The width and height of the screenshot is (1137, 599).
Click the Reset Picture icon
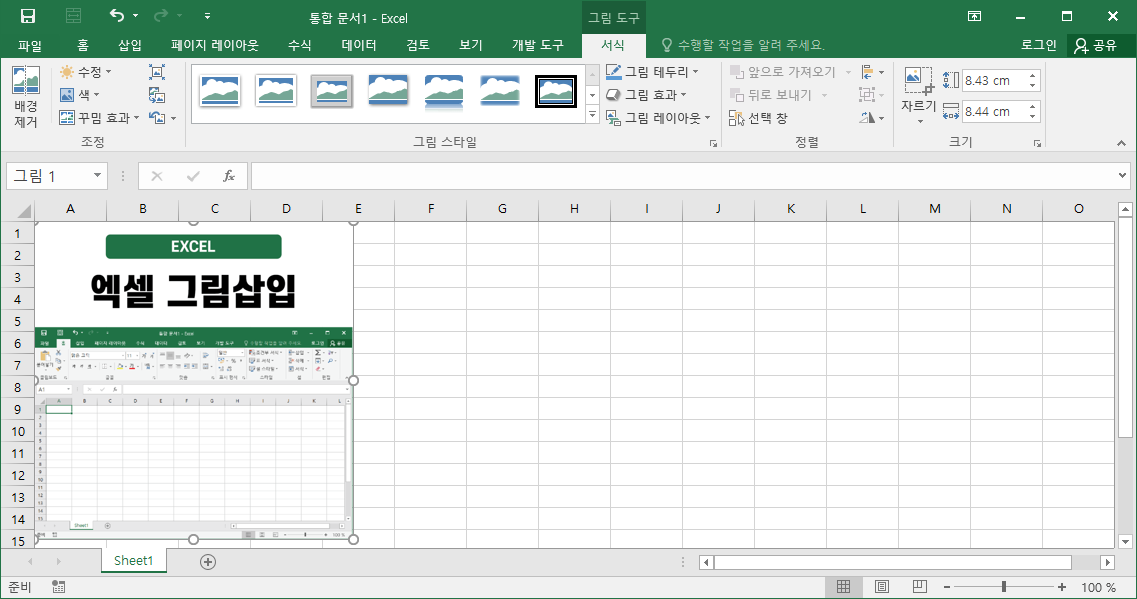coord(157,117)
